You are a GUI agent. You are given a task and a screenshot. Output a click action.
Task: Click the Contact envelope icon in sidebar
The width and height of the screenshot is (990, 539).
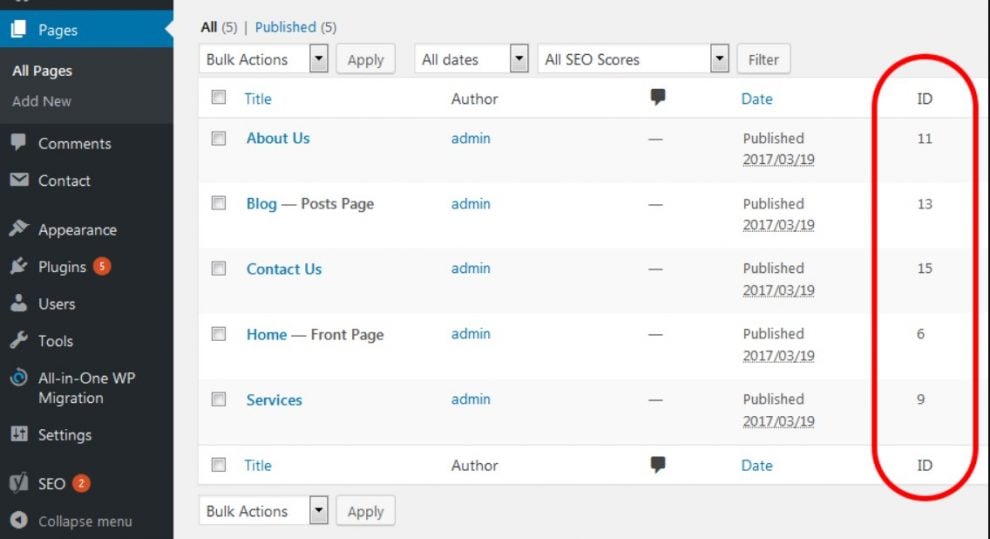click(x=18, y=181)
